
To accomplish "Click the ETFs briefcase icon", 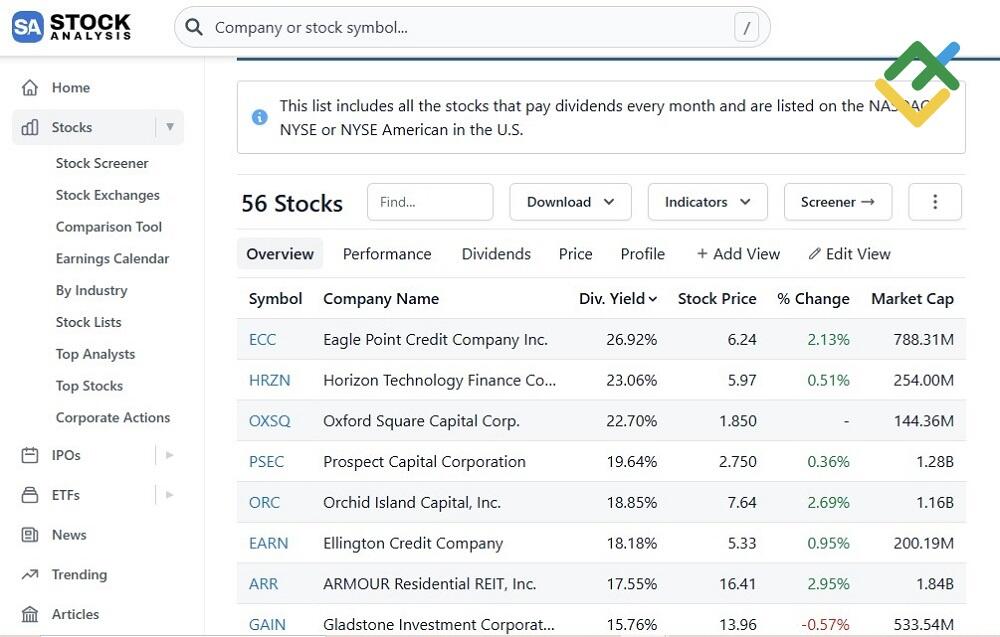I will [31, 495].
